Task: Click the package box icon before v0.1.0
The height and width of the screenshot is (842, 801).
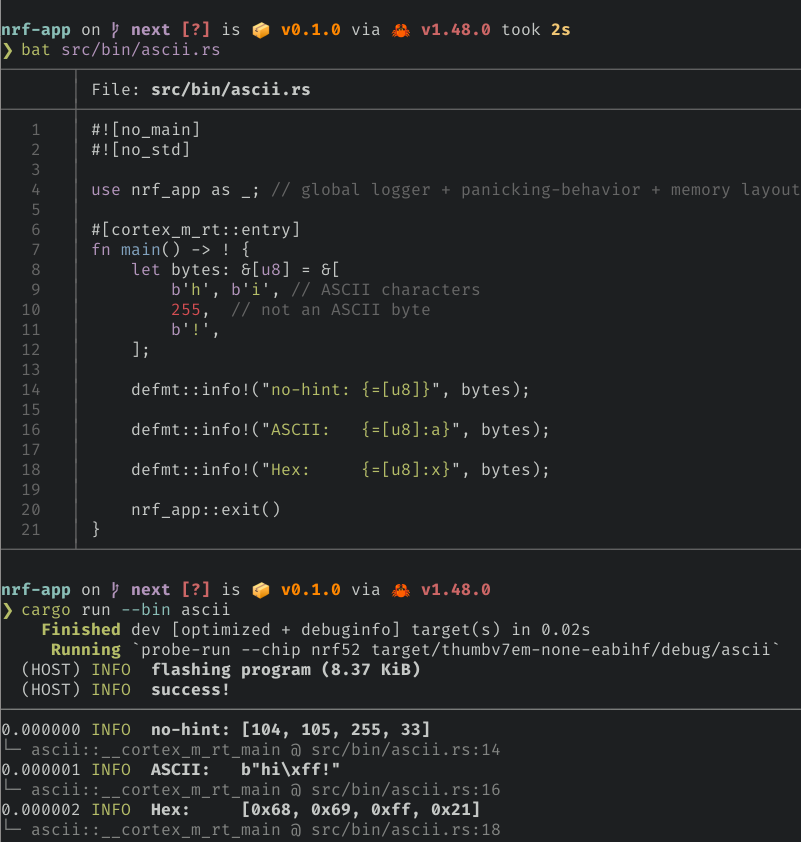Action: pyautogui.click(x=259, y=29)
